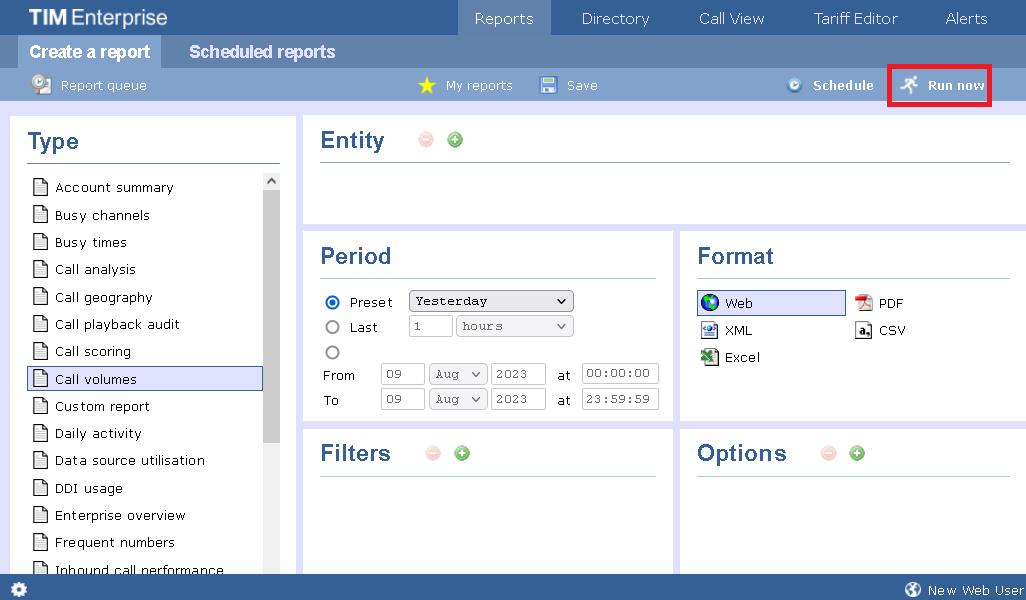Click the Run now running-man icon
1026x600 pixels.
(x=908, y=85)
